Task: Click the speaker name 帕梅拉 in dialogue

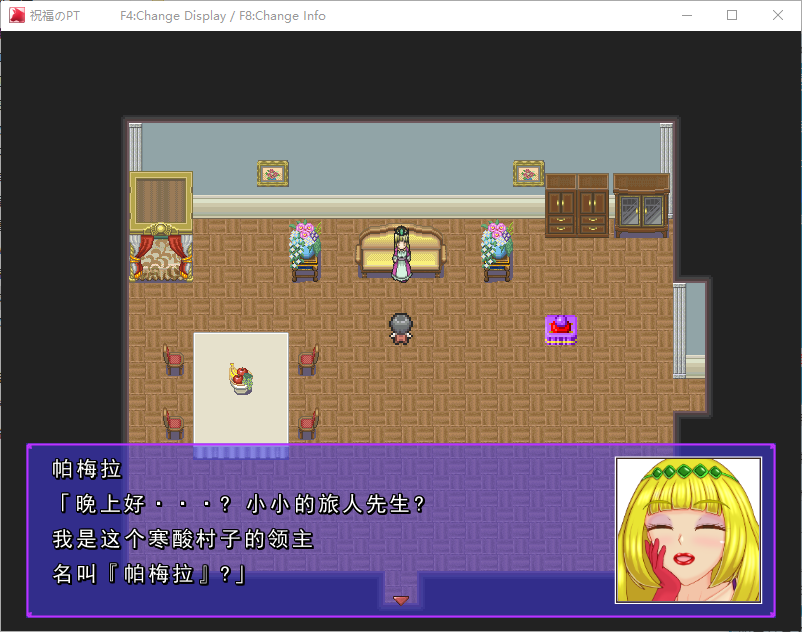Action: tap(86, 470)
